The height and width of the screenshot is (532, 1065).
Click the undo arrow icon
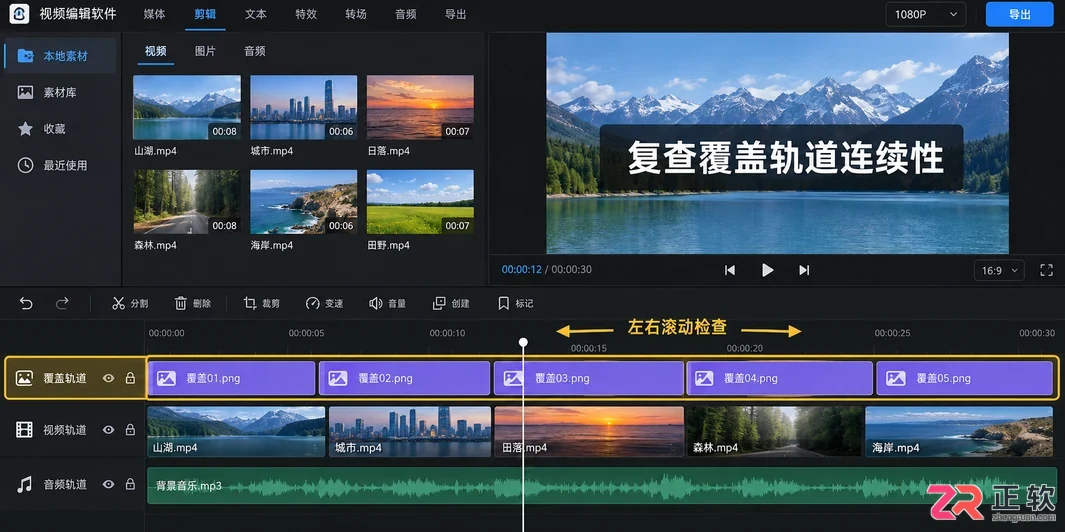[x=26, y=303]
